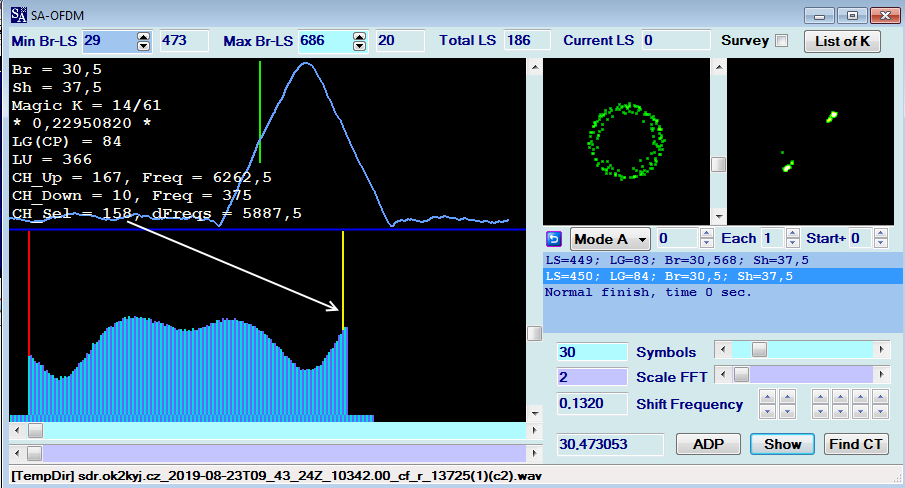The image size is (905, 488).
Task: Click the Scale FFT value field showing 2
Action: coord(592,377)
